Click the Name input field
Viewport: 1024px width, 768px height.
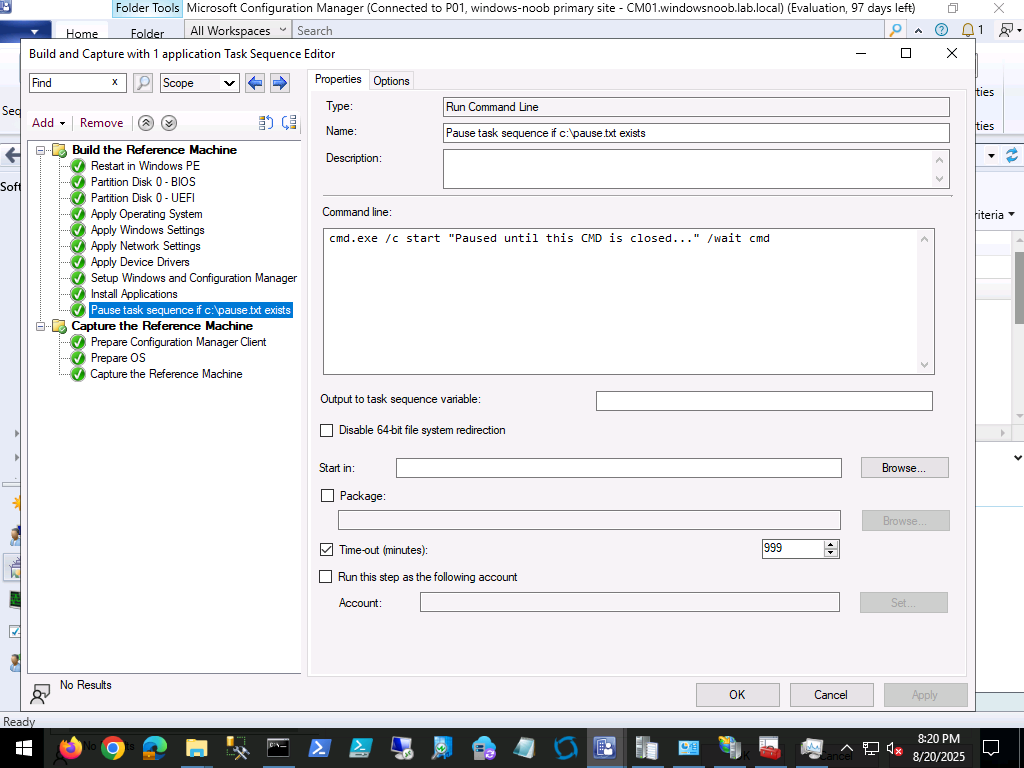pos(696,133)
